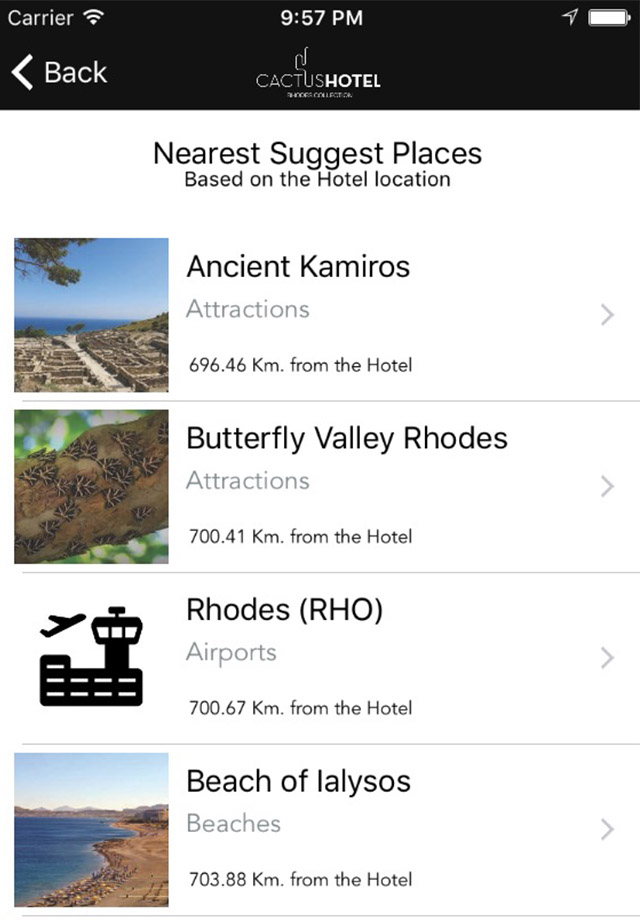
Task: Select the Ancient Kamiros title
Action: [x=298, y=267]
